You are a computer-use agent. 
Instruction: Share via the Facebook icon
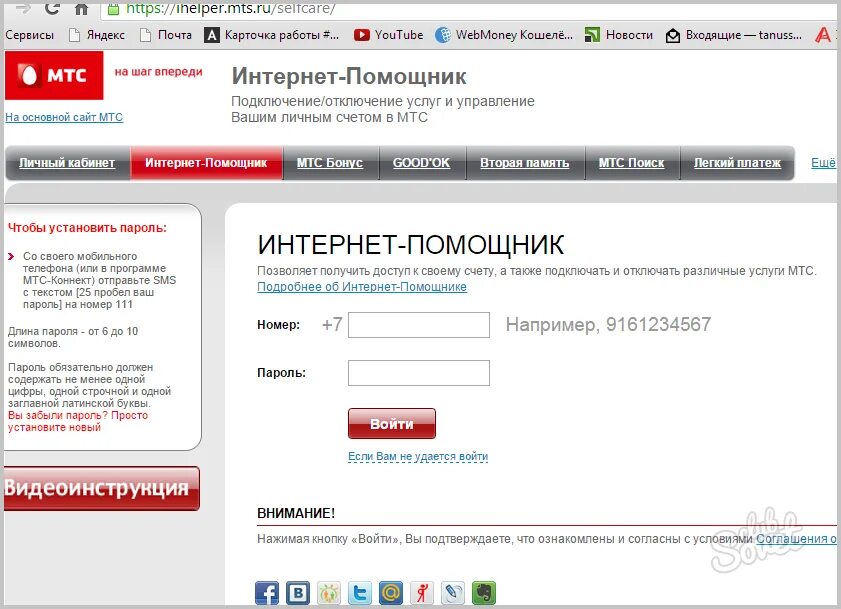267,593
